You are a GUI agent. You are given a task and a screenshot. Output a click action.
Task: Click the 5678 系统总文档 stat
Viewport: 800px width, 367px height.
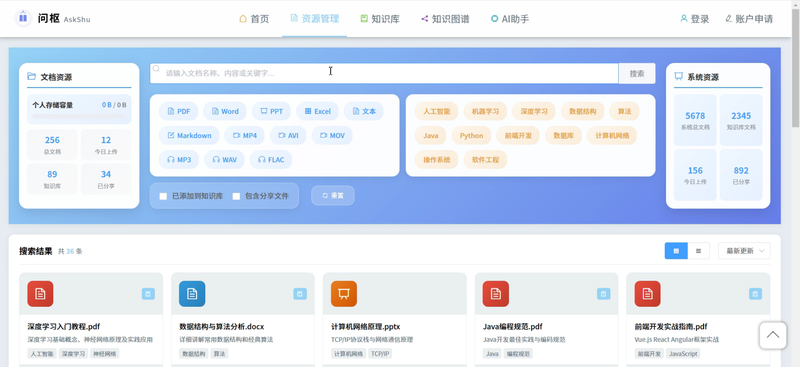[x=695, y=120]
